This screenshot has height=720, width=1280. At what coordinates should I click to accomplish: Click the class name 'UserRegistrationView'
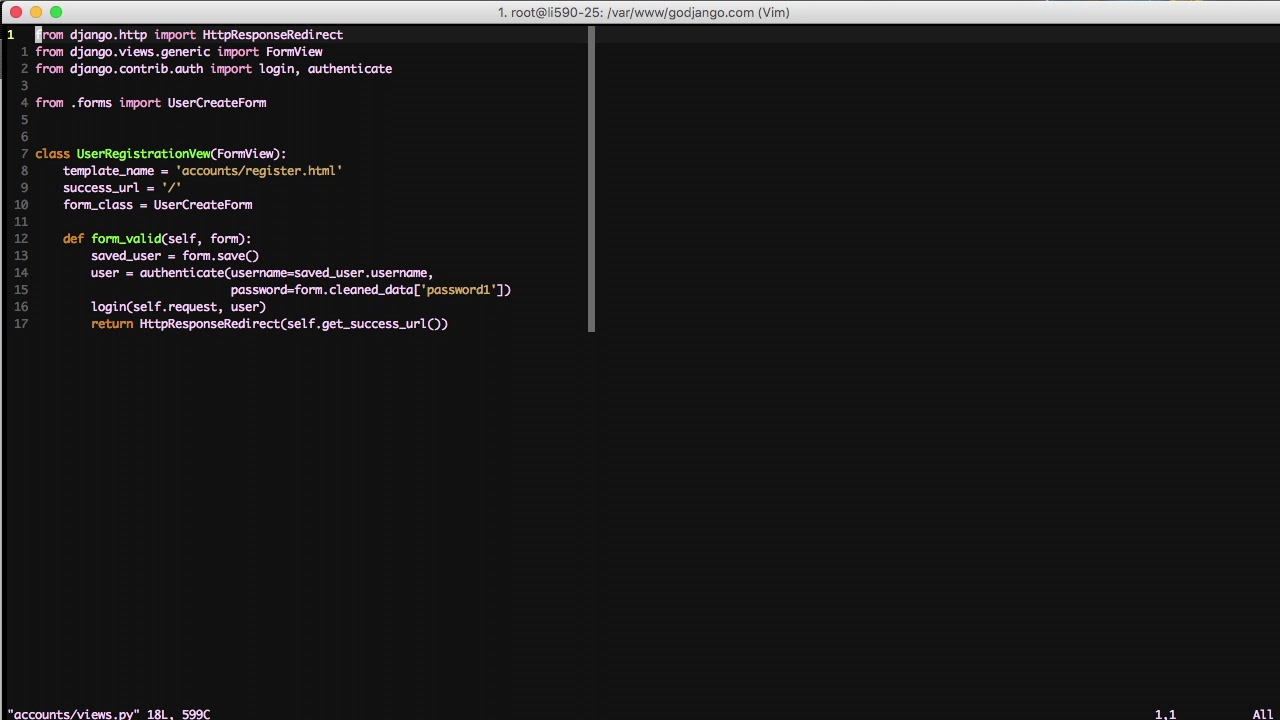tap(143, 154)
